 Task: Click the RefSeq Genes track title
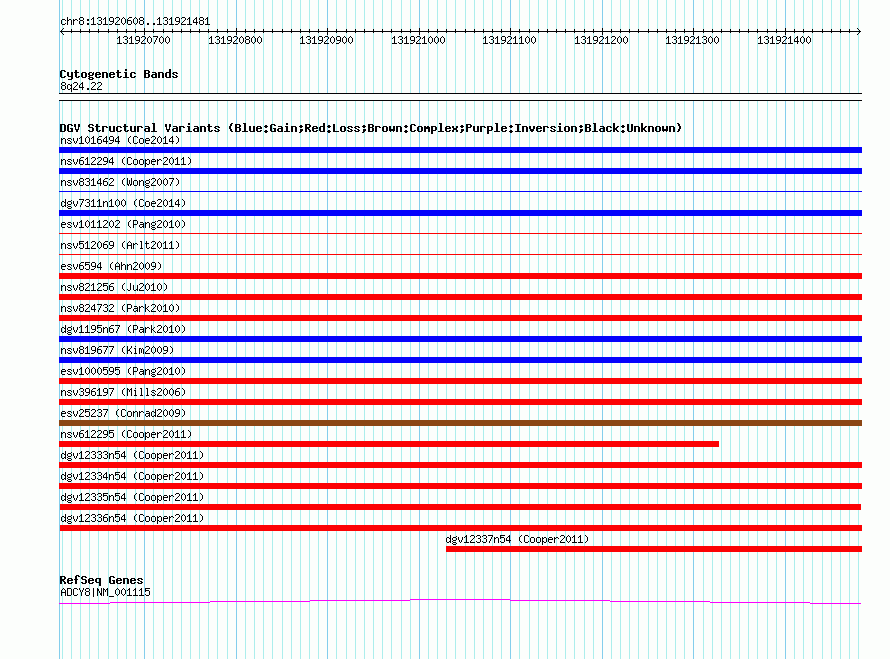click(x=101, y=580)
